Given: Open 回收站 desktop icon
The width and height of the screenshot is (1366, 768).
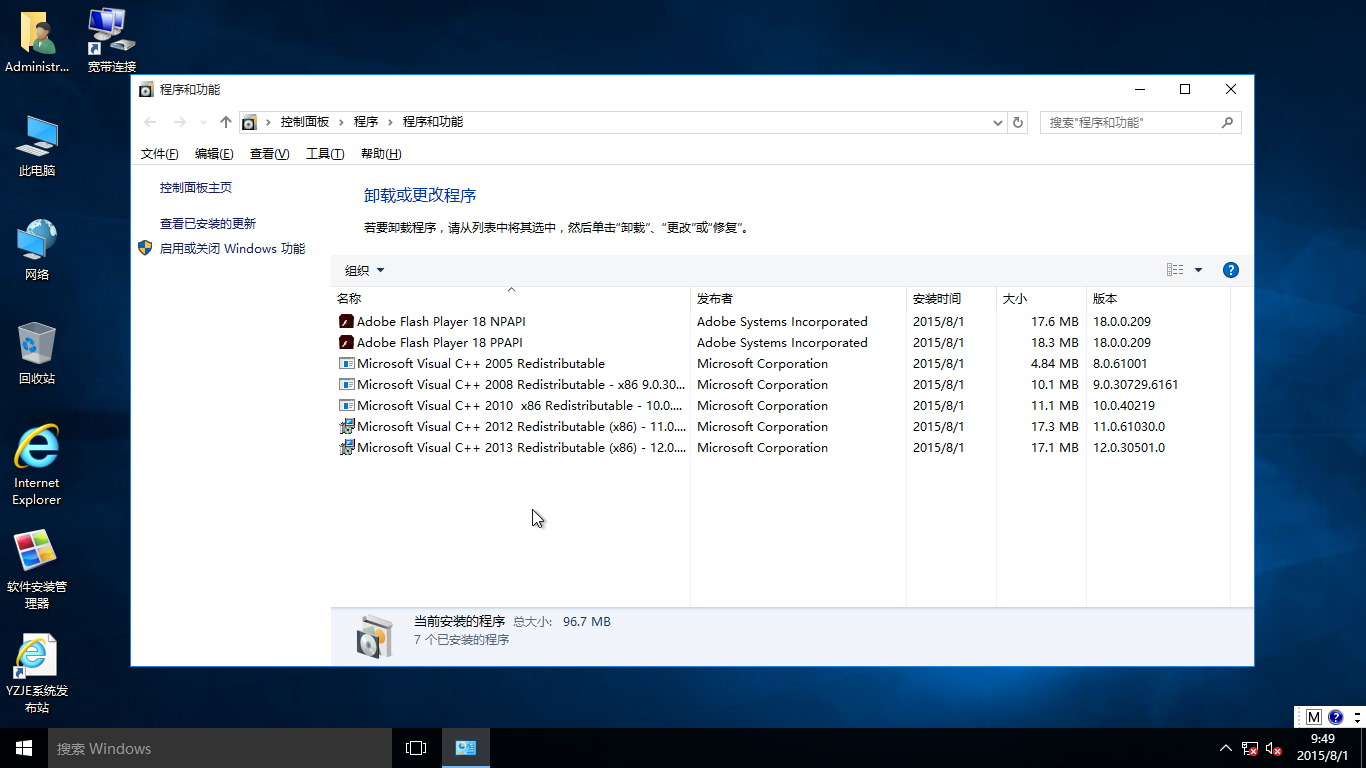Looking at the screenshot, I should pyautogui.click(x=37, y=355).
